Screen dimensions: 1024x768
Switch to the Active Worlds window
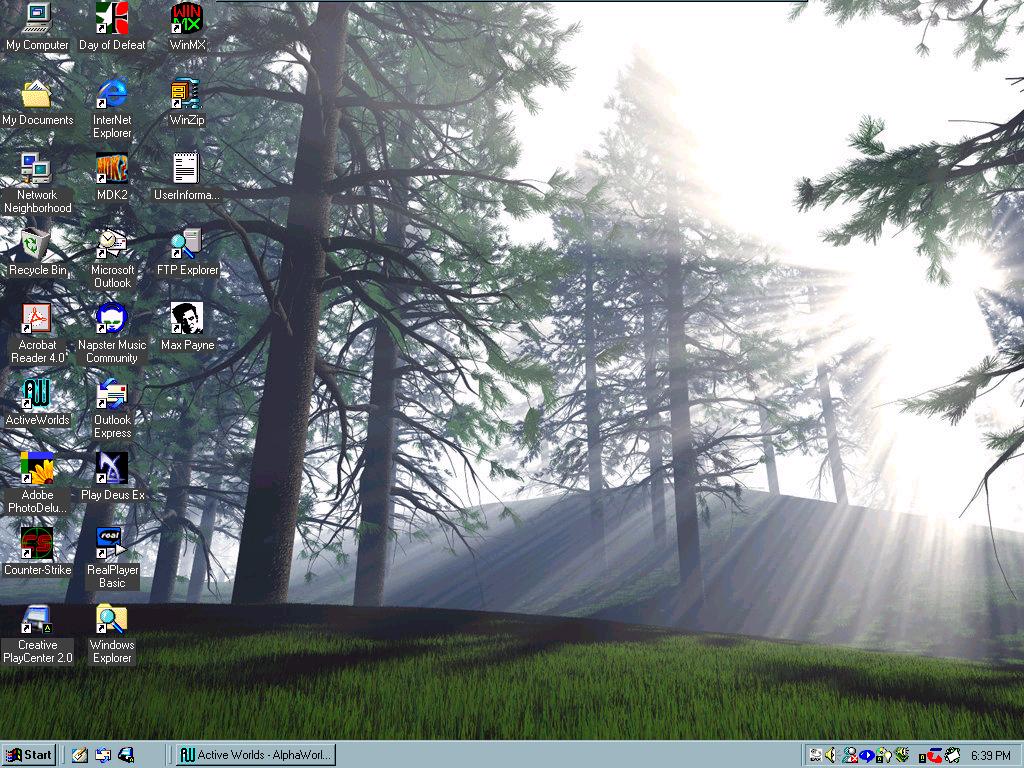pyautogui.click(x=255, y=755)
